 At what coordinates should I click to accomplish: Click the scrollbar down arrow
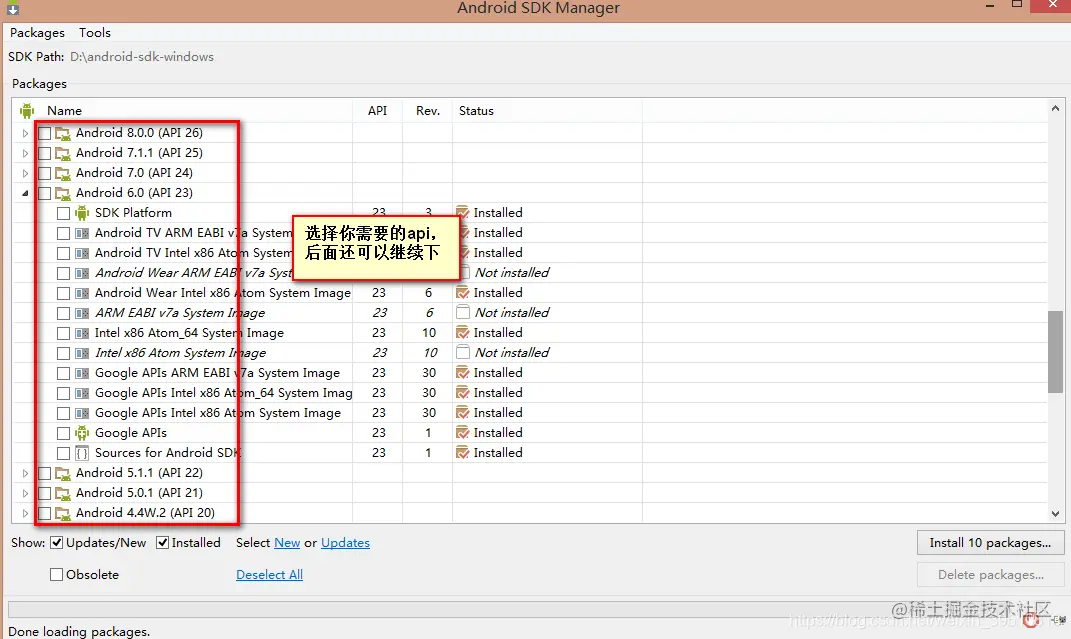1055,514
